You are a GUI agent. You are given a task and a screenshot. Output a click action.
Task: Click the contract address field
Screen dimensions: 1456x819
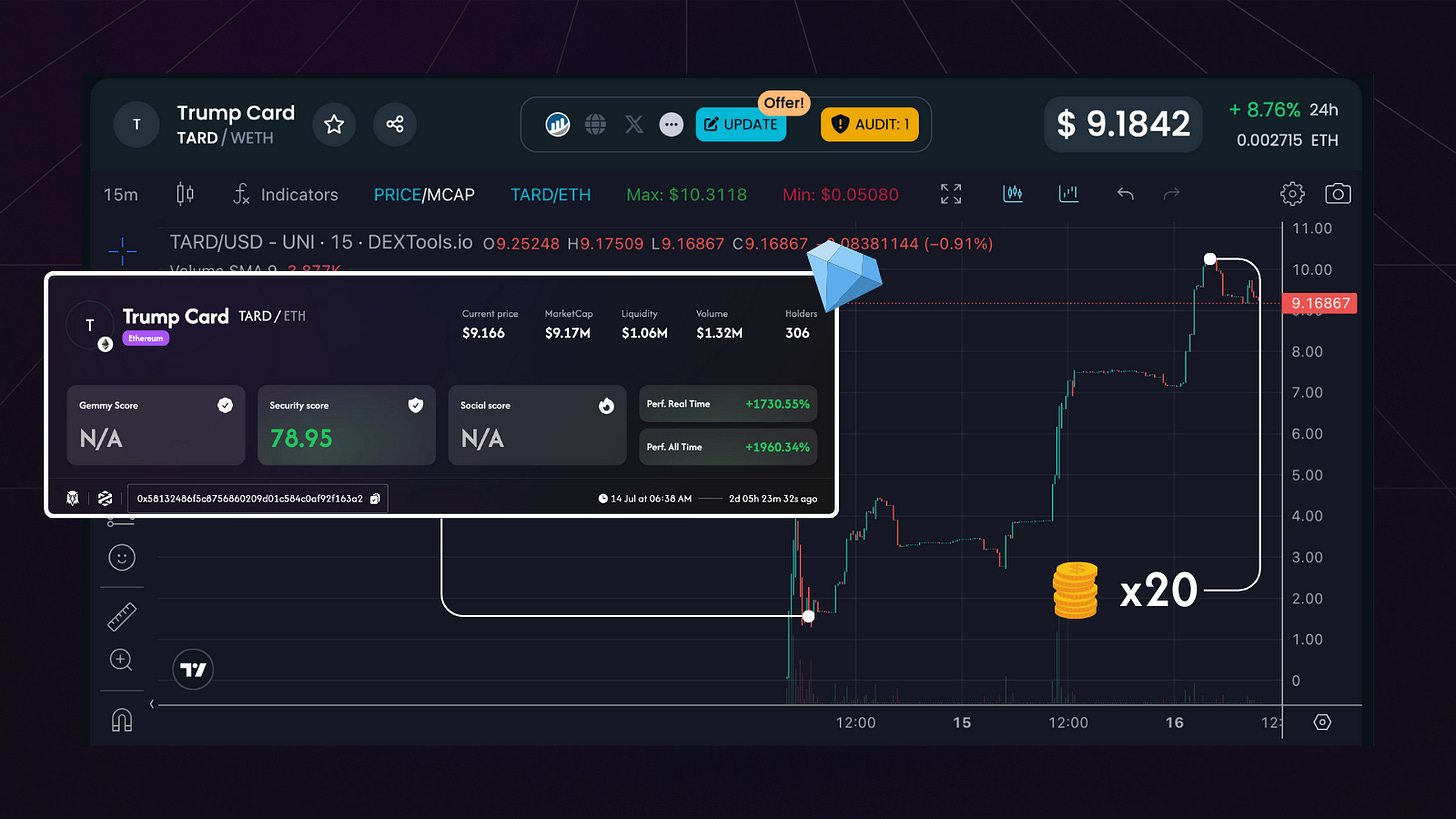pyautogui.click(x=258, y=498)
